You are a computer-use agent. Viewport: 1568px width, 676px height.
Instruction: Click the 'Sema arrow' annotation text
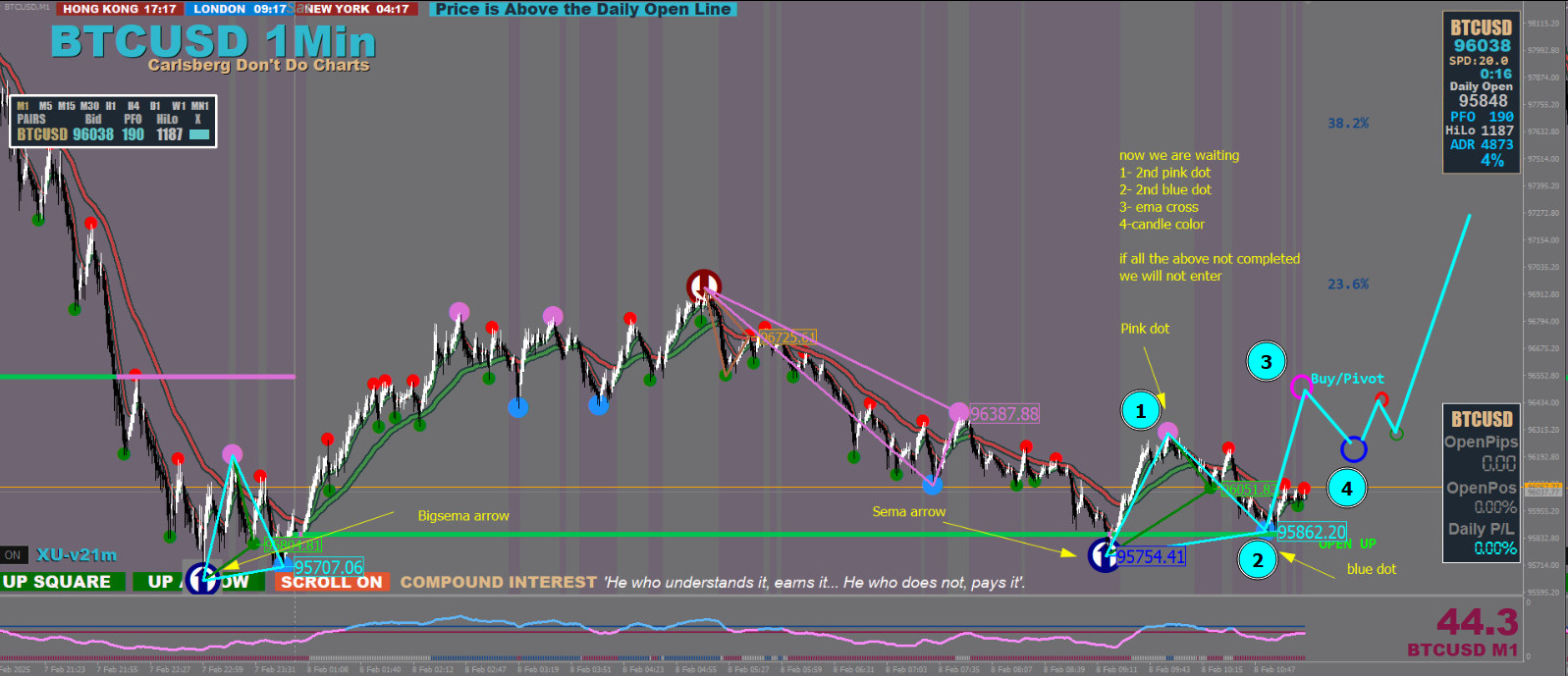909,512
